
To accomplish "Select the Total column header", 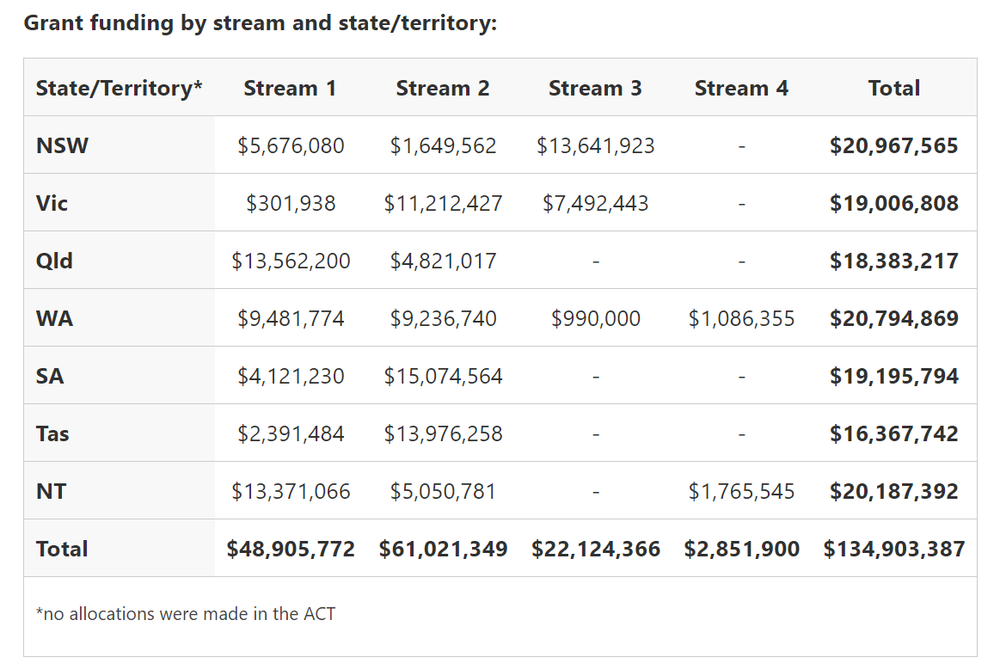I will coord(894,88).
